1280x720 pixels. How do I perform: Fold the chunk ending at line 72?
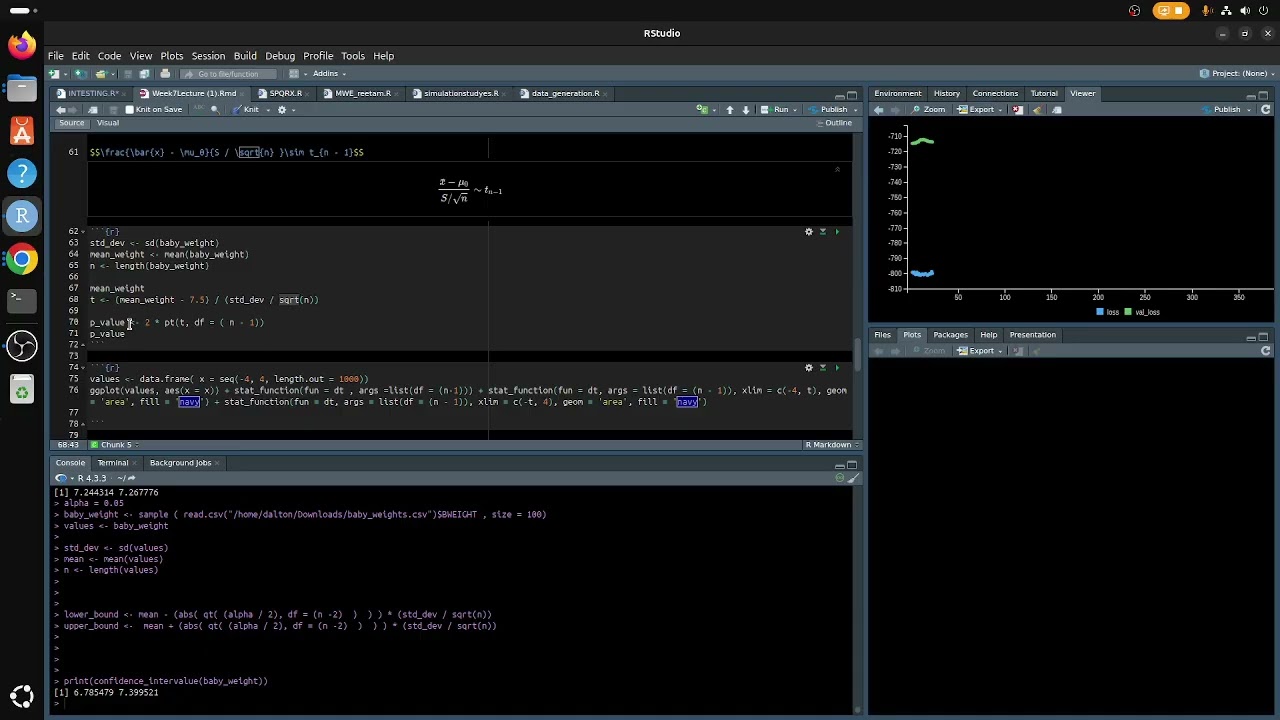point(83,345)
